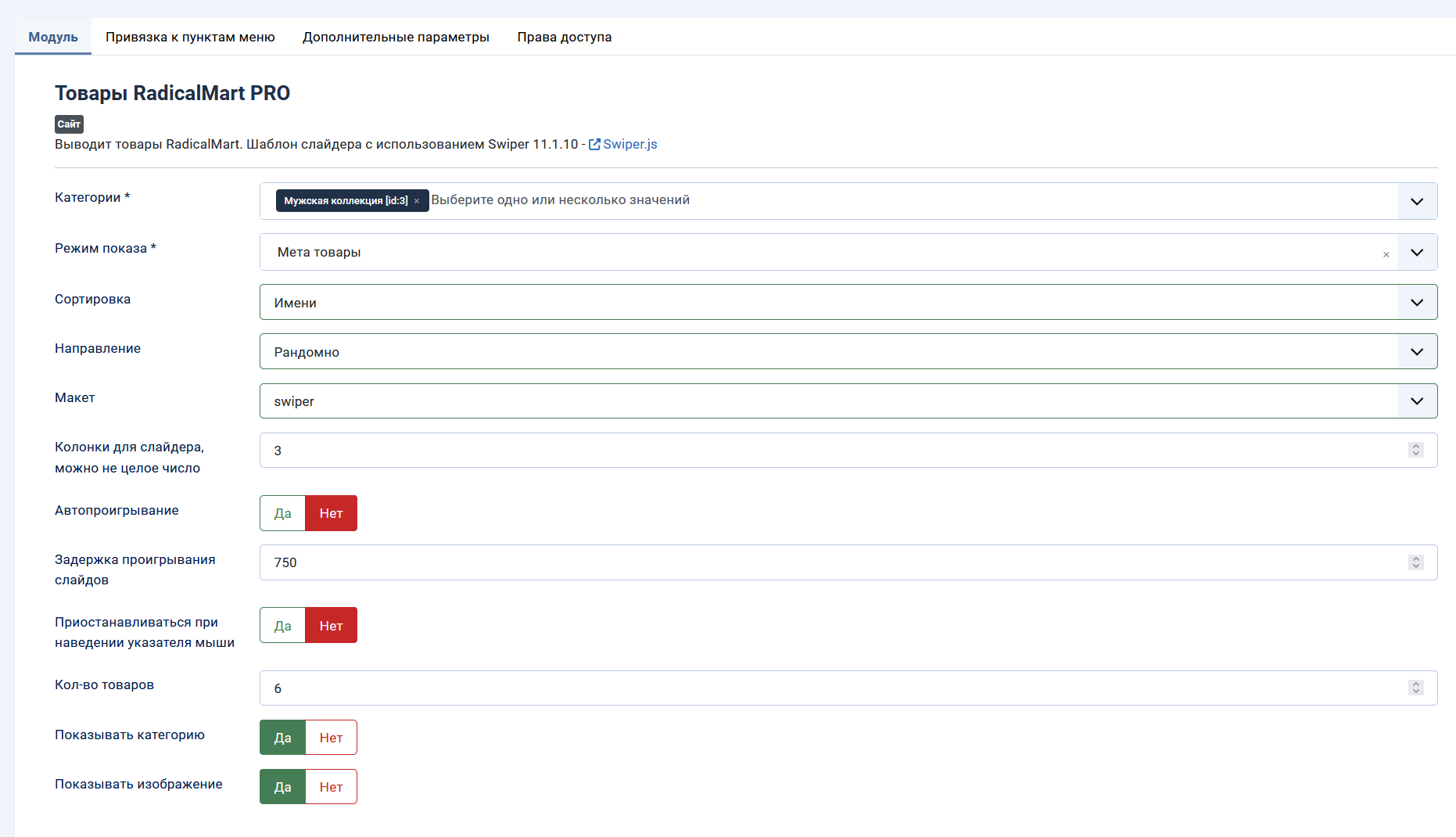Viewport: 1456px width, 837px height.
Task: Click the slider columns number field
Action: pos(848,450)
